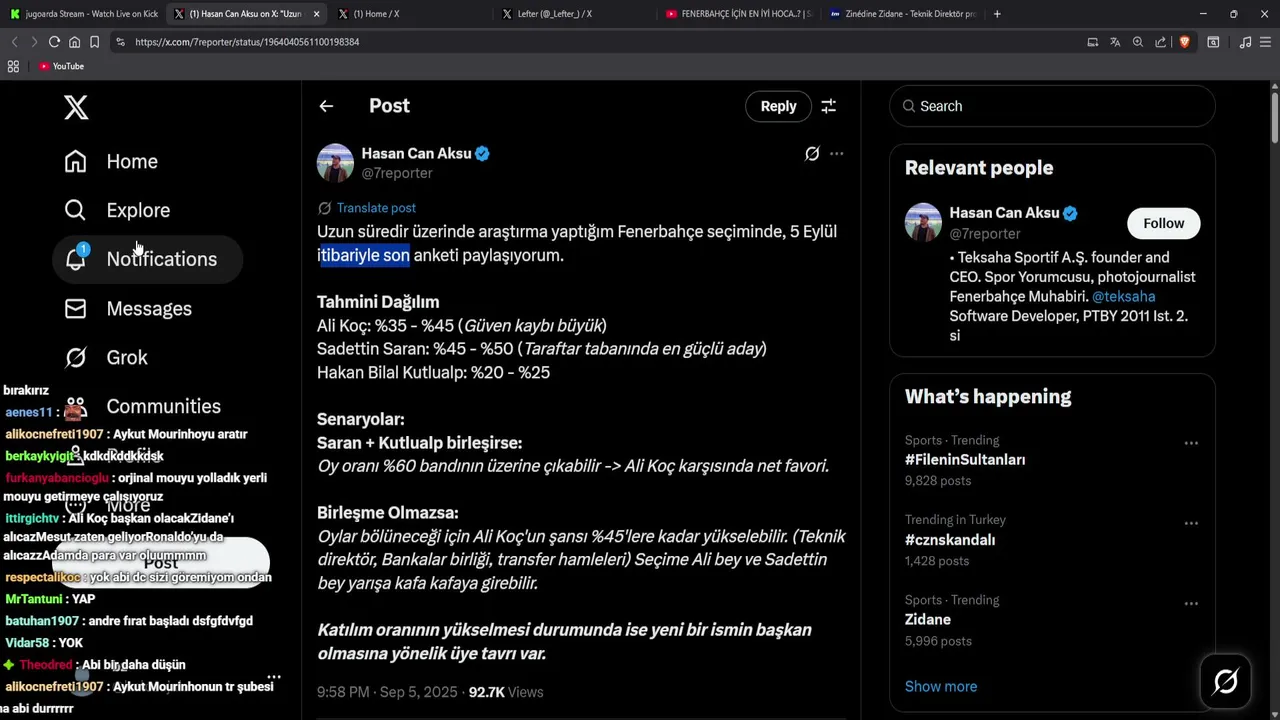This screenshot has height=720, width=1280.
Task: Open the #FileninSultanları trending topic
Action: (965, 460)
